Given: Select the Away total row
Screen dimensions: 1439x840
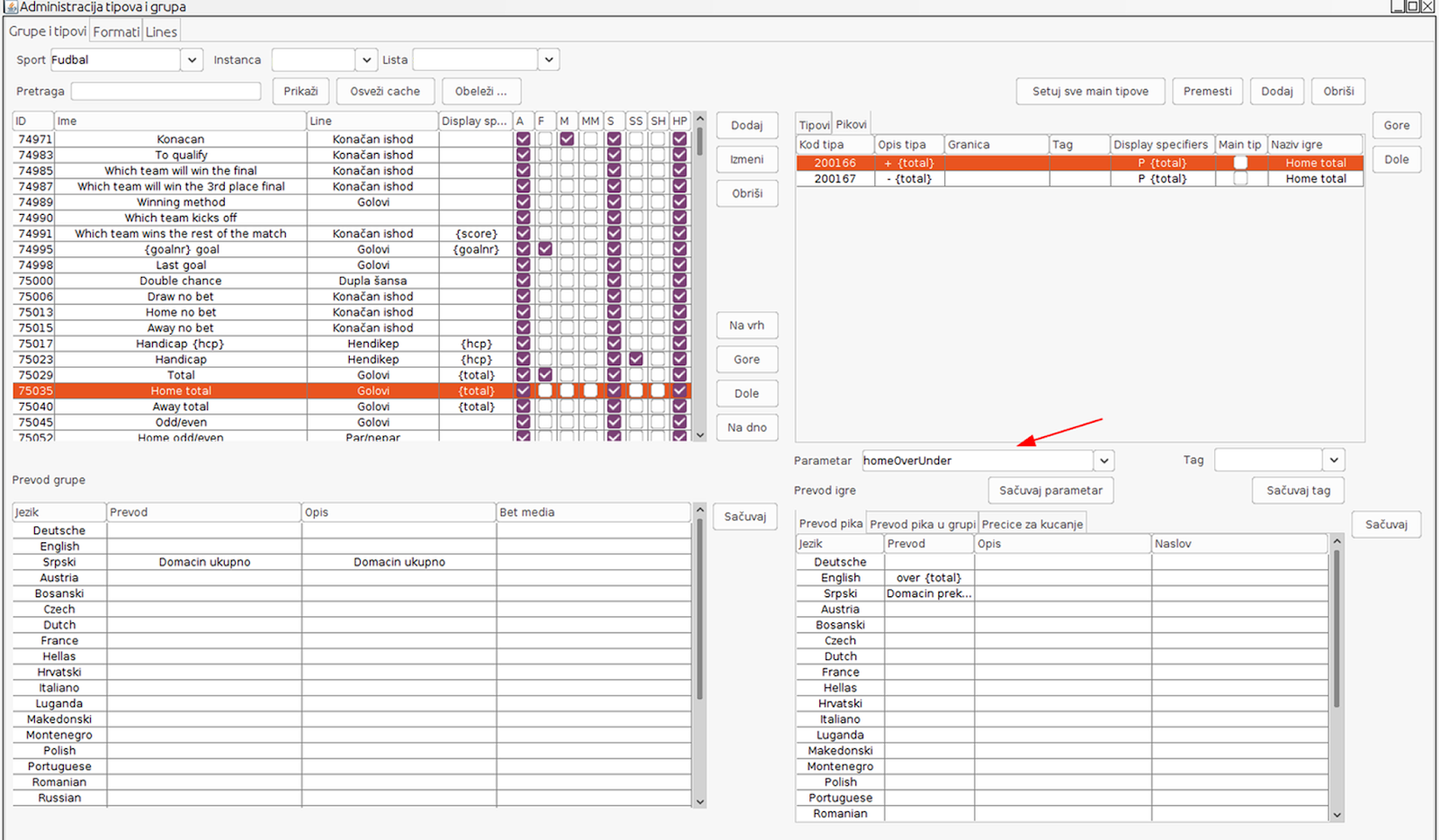Looking at the screenshot, I should pyautogui.click(x=351, y=407).
